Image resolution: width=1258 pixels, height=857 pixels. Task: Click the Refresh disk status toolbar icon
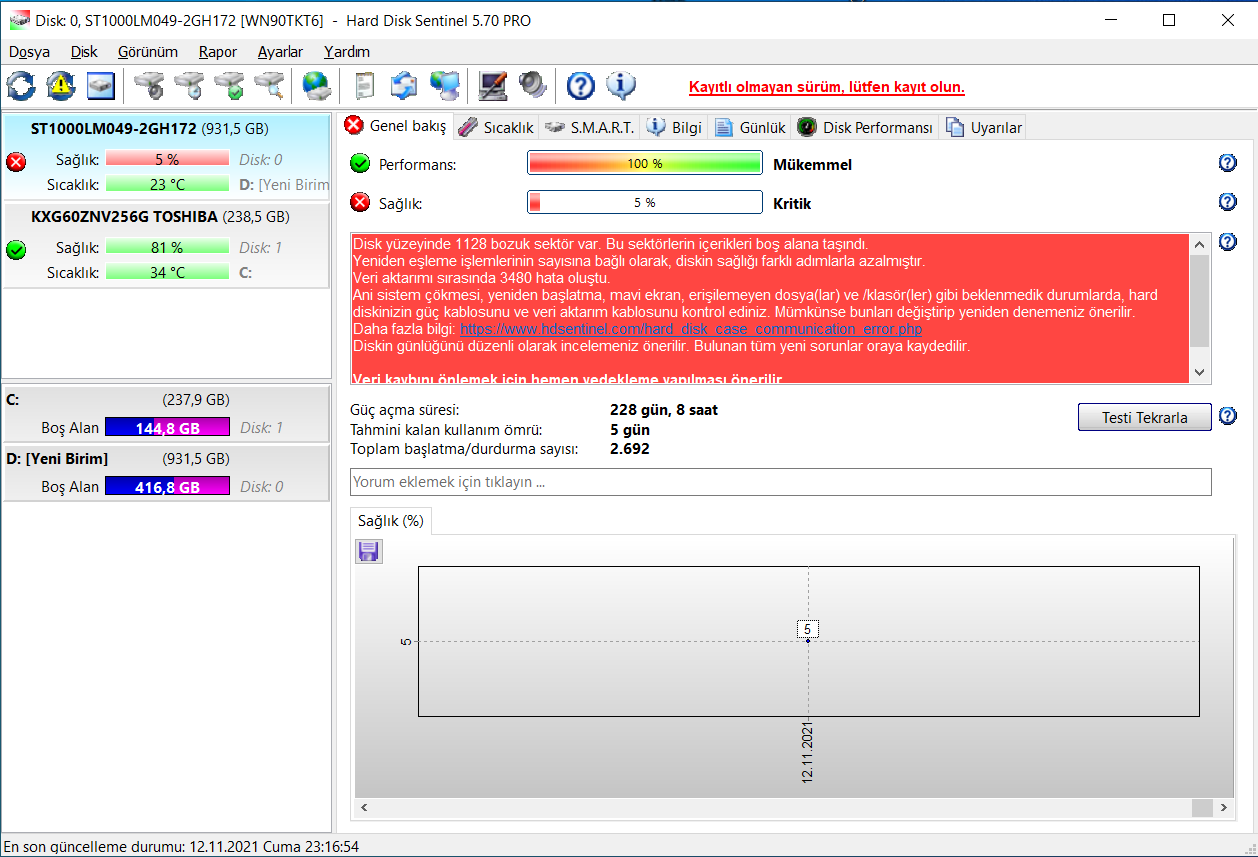pos(21,86)
